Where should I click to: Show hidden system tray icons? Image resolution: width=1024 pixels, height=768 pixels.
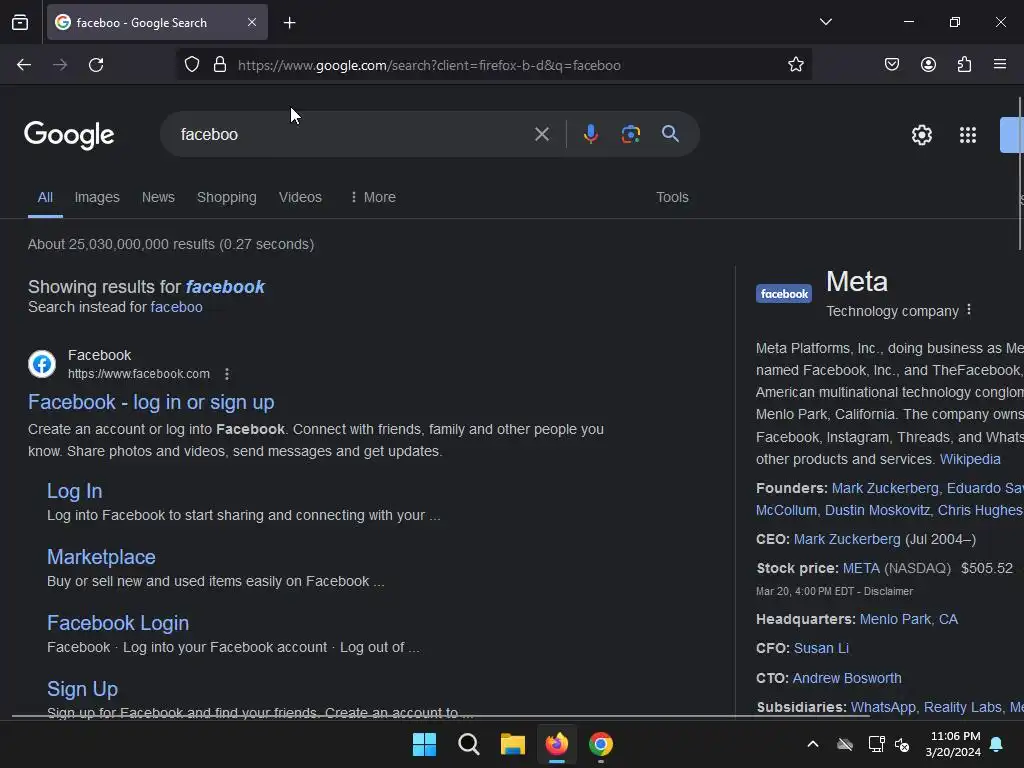pos(812,744)
